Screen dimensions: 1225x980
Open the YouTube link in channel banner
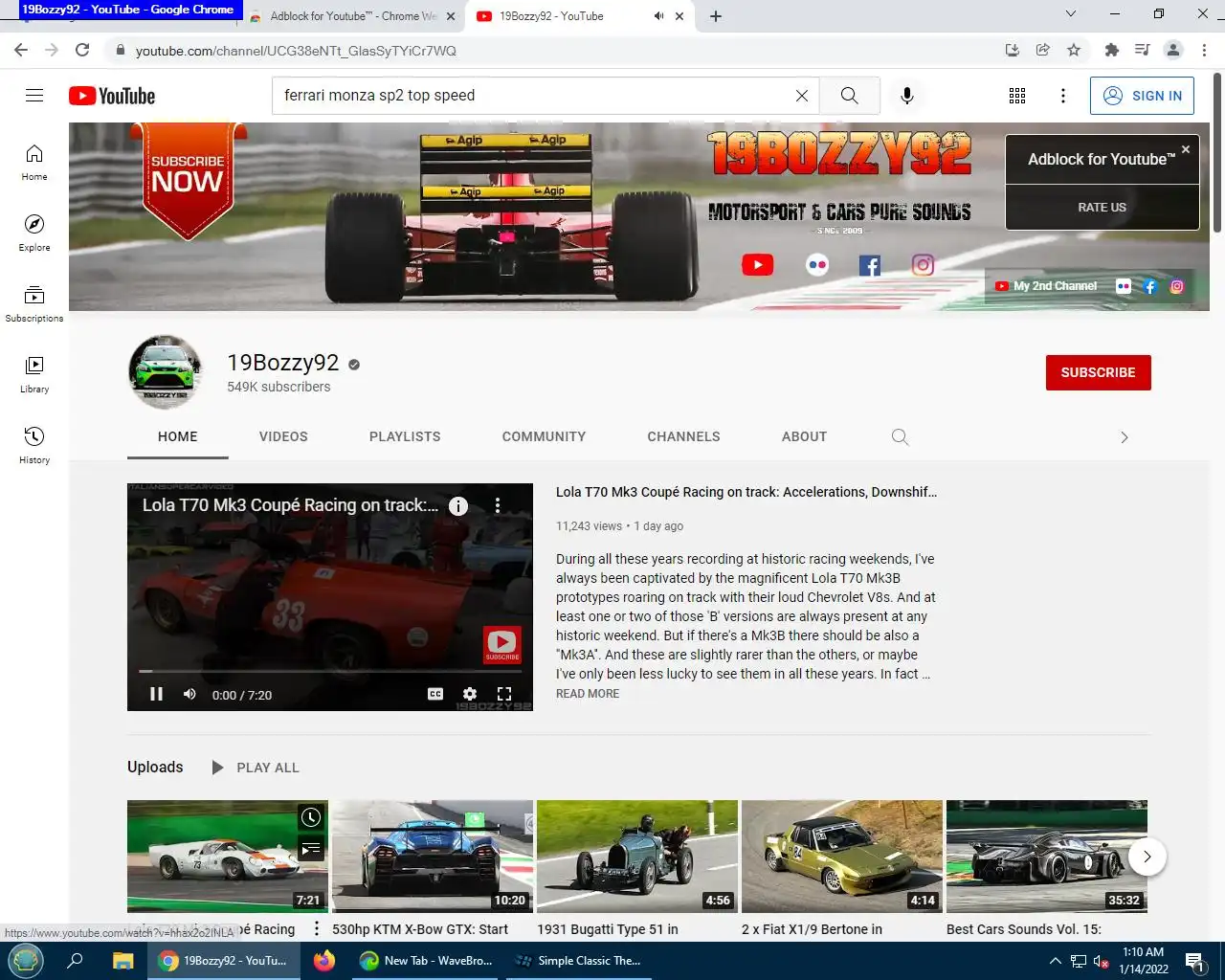pyautogui.click(x=757, y=265)
